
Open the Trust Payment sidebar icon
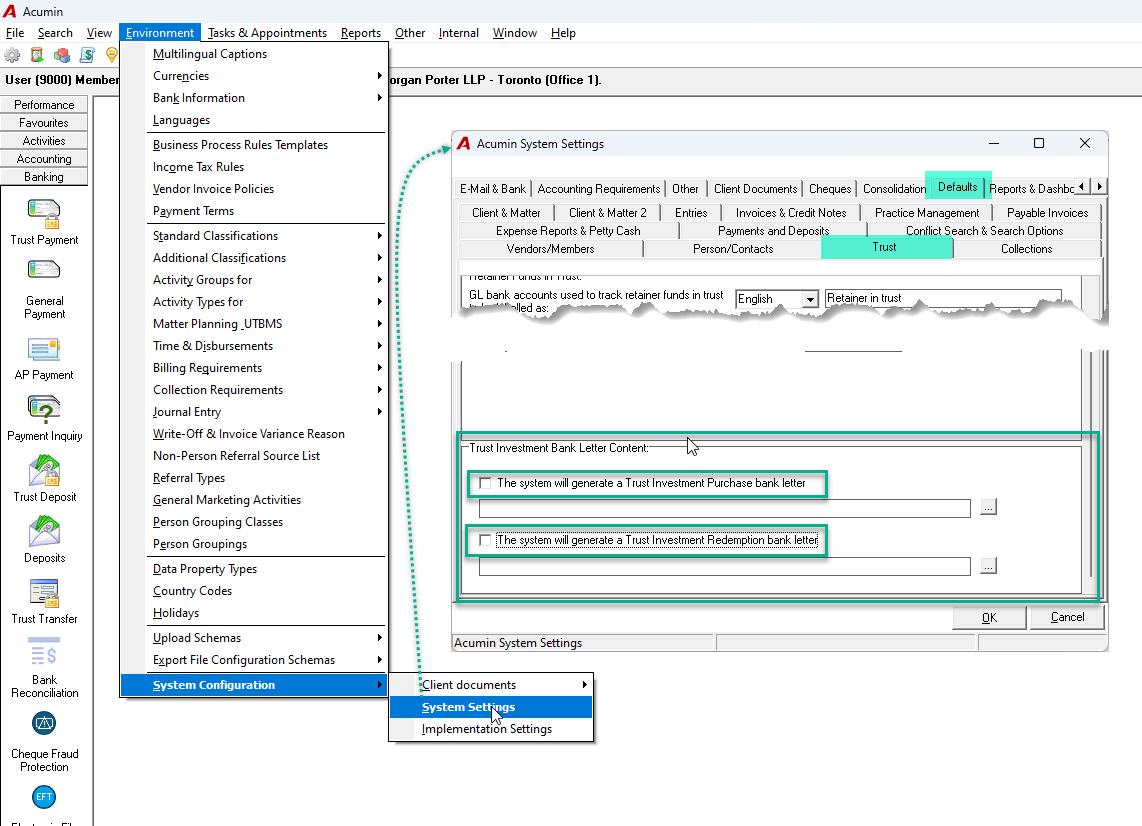point(44,214)
